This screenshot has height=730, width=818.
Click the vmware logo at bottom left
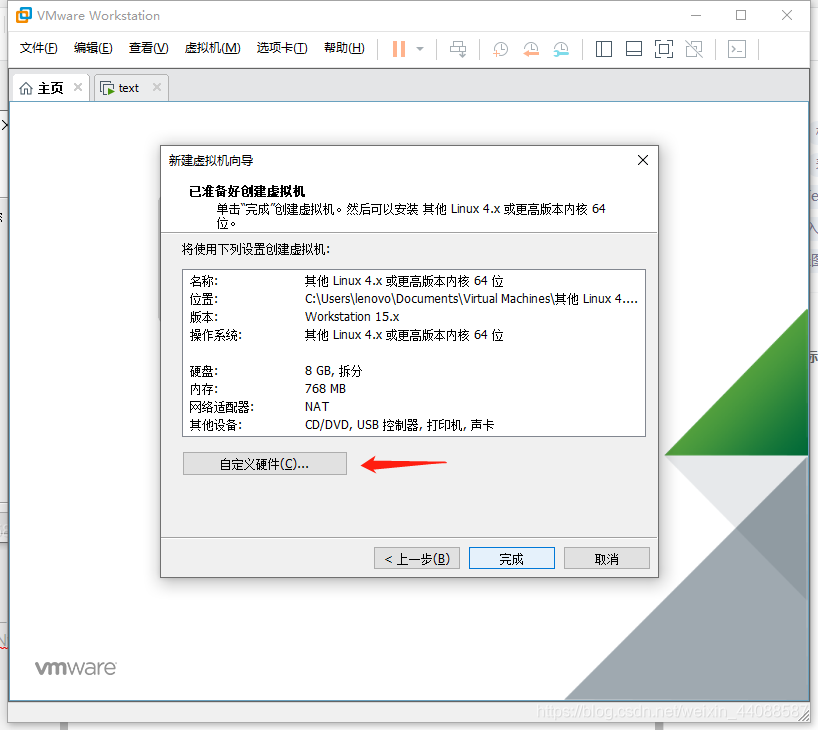(x=76, y=668)
